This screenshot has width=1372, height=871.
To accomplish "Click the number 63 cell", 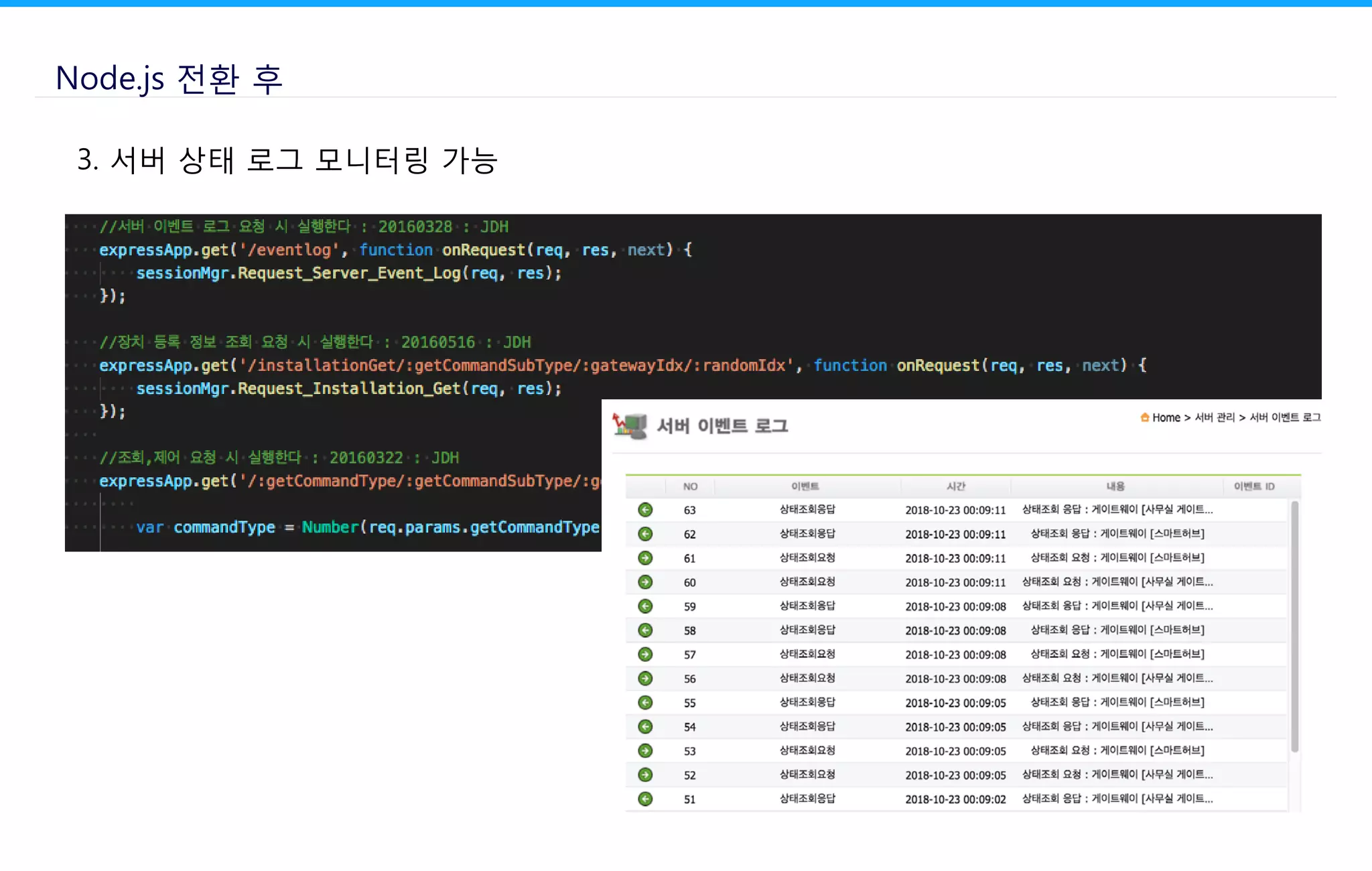I will 690,511.
